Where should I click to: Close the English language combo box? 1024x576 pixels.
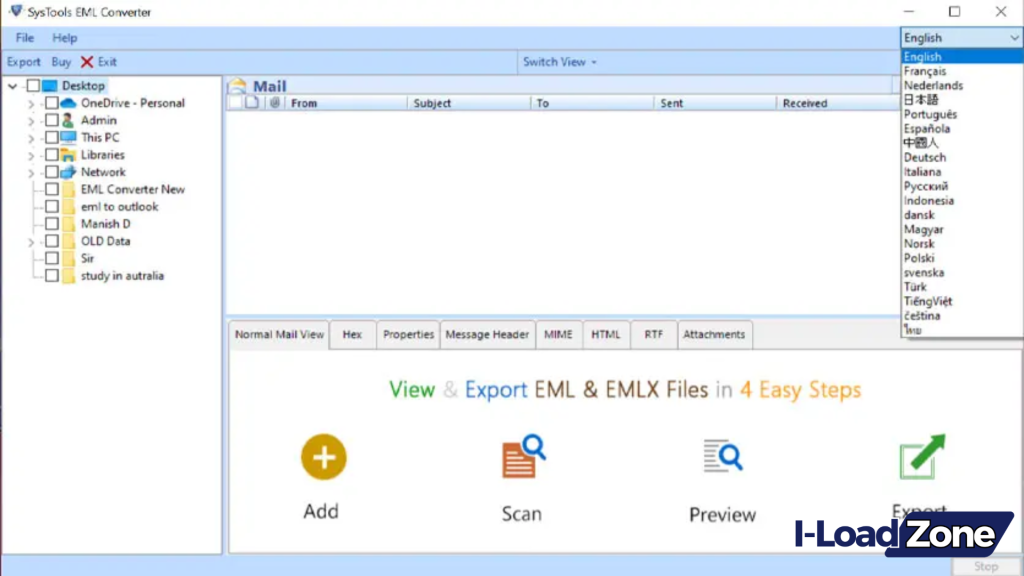pyautogui.click(x=961, y=38)
